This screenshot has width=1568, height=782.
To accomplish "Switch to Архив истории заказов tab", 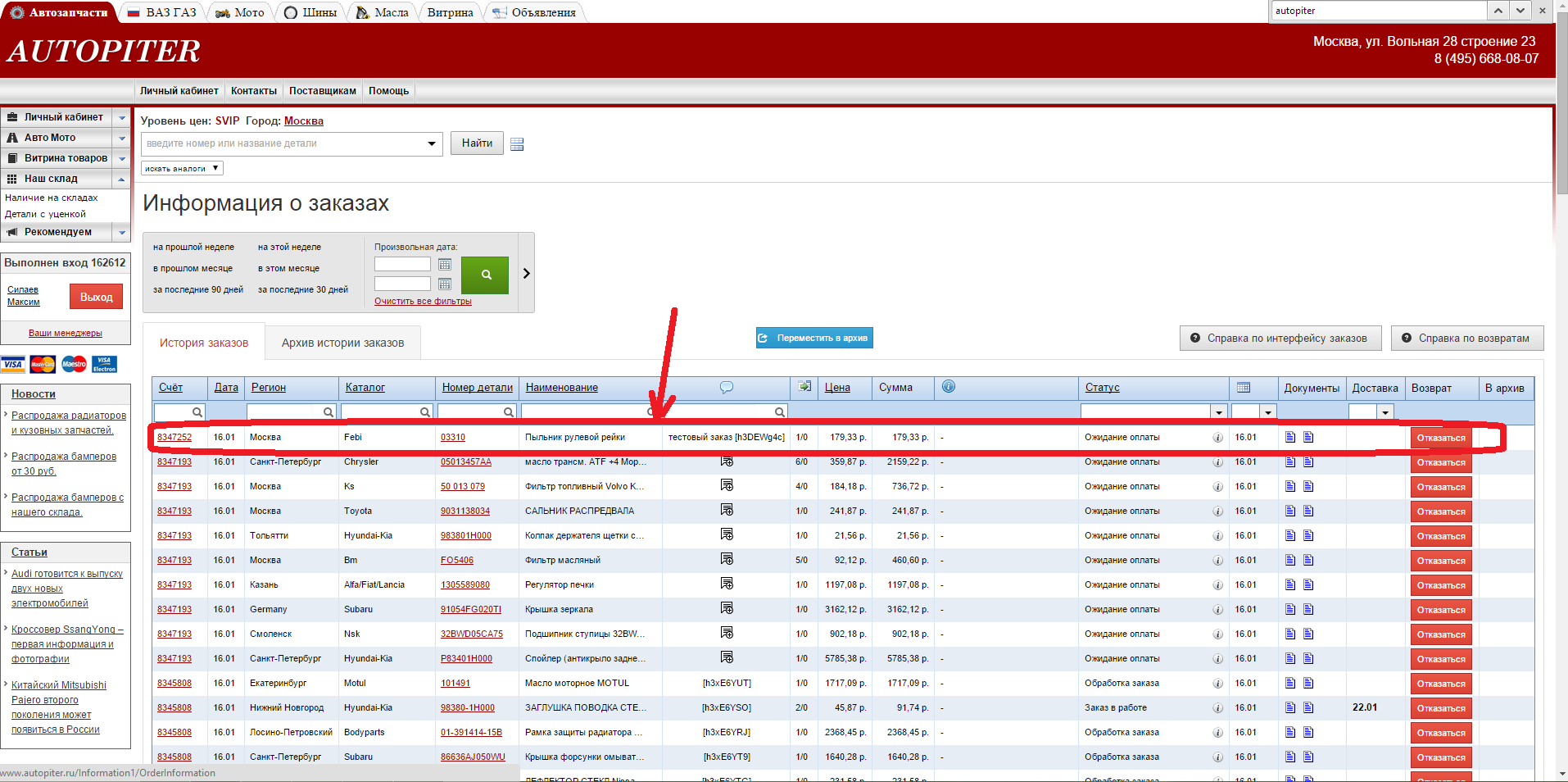I will [342, 343].
